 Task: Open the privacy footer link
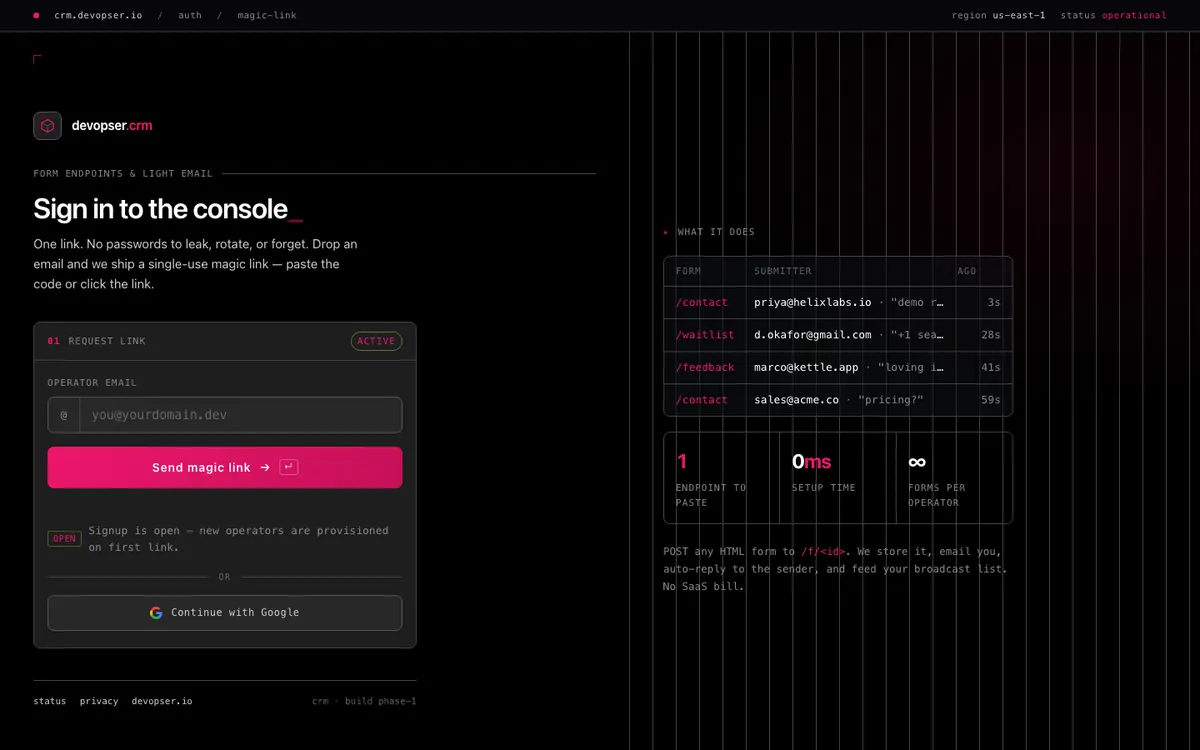coord(99,701)
